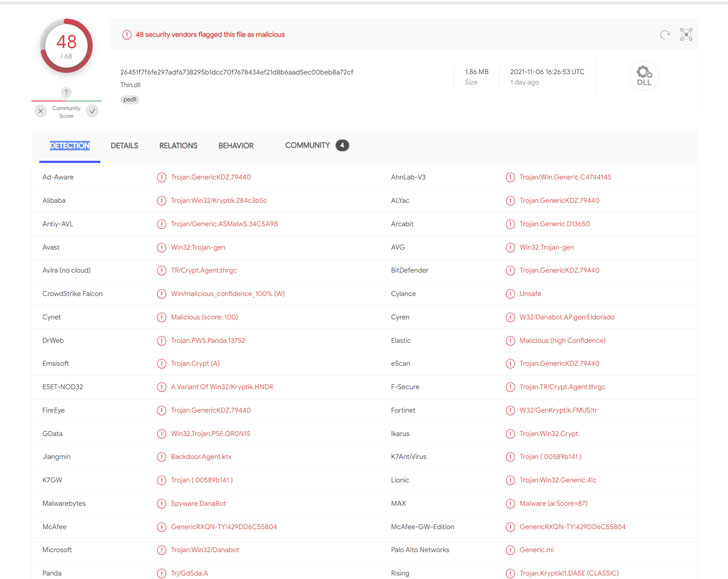
Task: Click the 48/68 detection score gauge
Action: [x=66, y=46]
